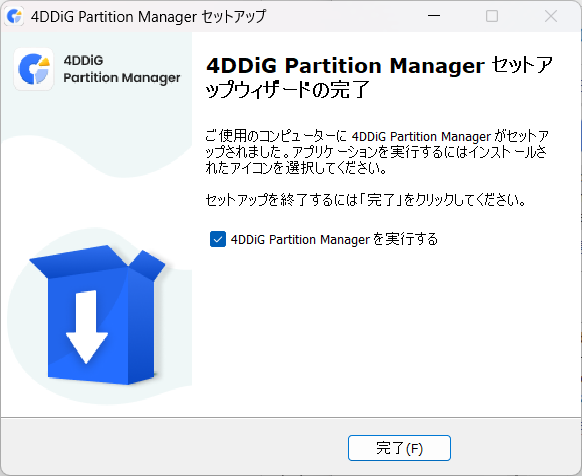Uncheck the 4DDiG Partition Manager を実行する checkbox
The width and height of the screenshot is (582, 476).
coord(218,239)
